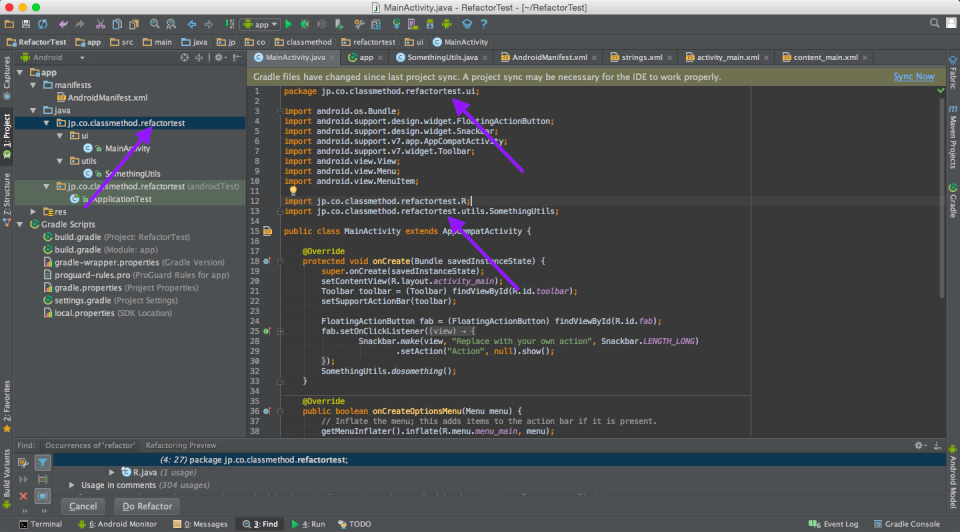Image resolution: width=960 pixels, height=532 pixels.
Task: Close the MainActivity.java tab
Action: (332, 58)
